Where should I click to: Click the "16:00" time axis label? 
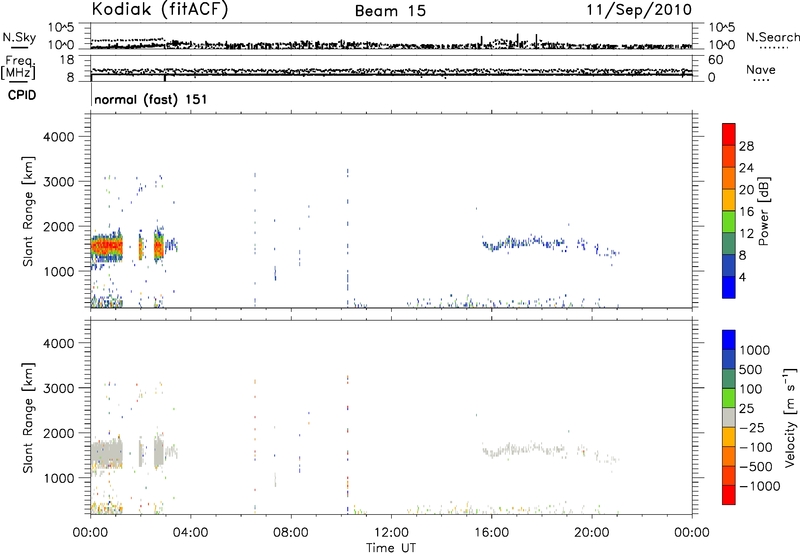click(x=491, y=533)
